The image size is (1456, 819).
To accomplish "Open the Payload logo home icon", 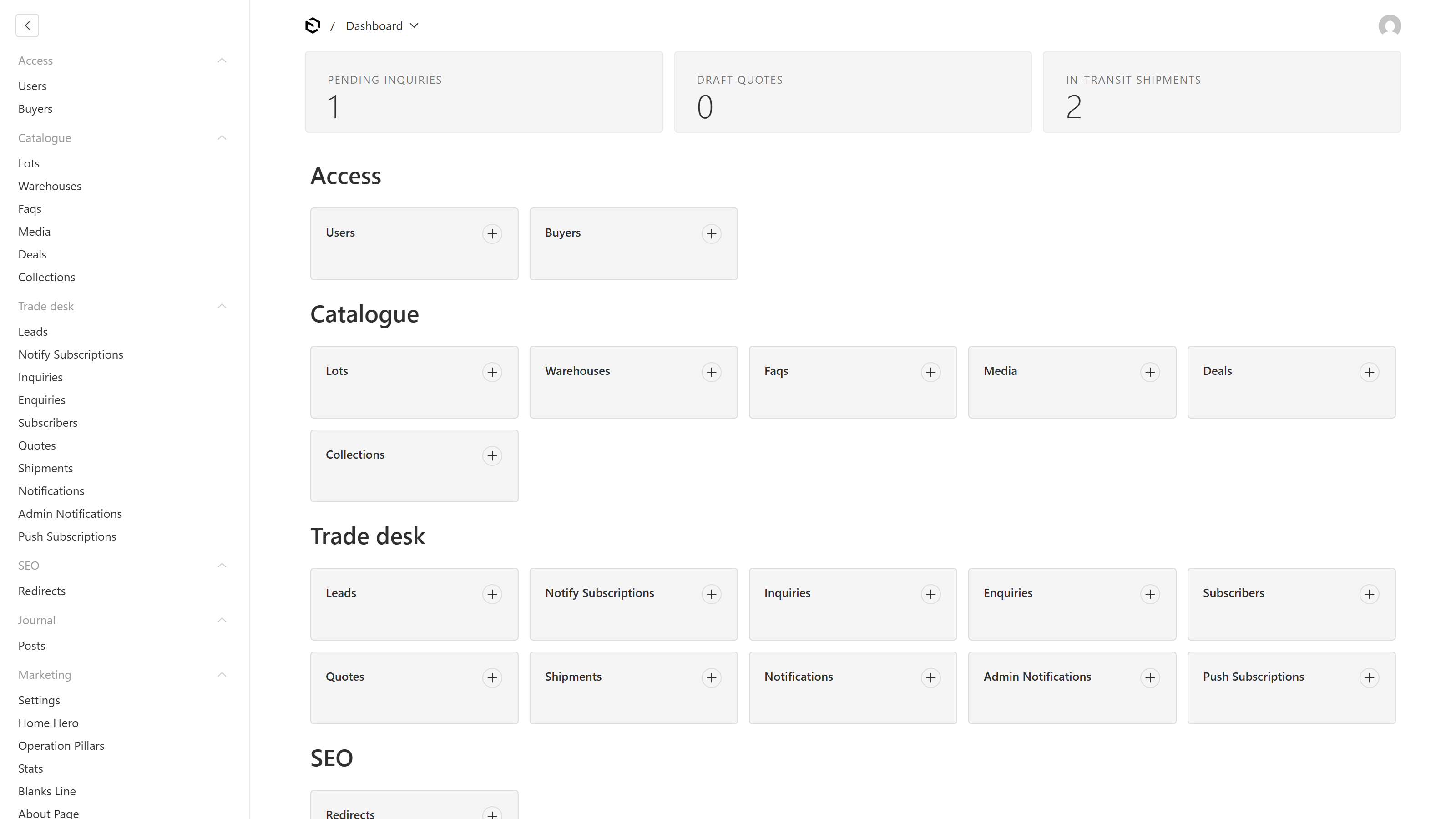I will [313, 25].
